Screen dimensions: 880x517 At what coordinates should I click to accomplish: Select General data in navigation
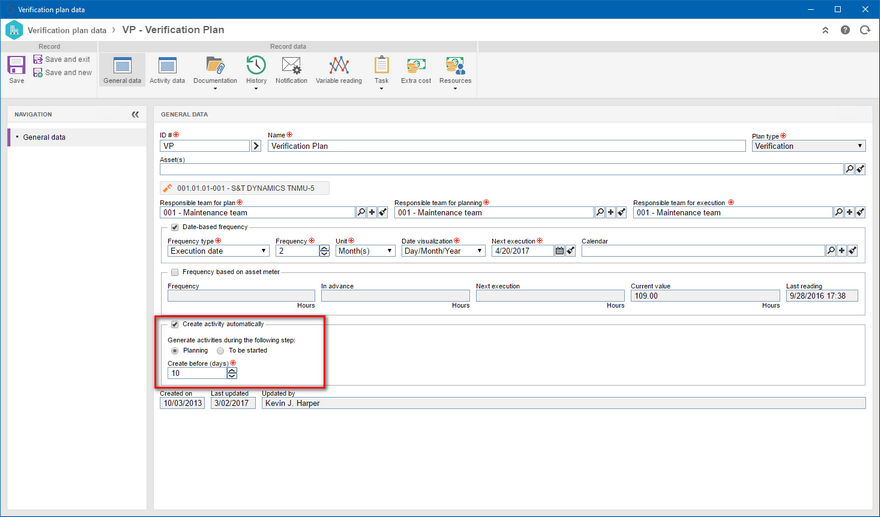[77, 137]
